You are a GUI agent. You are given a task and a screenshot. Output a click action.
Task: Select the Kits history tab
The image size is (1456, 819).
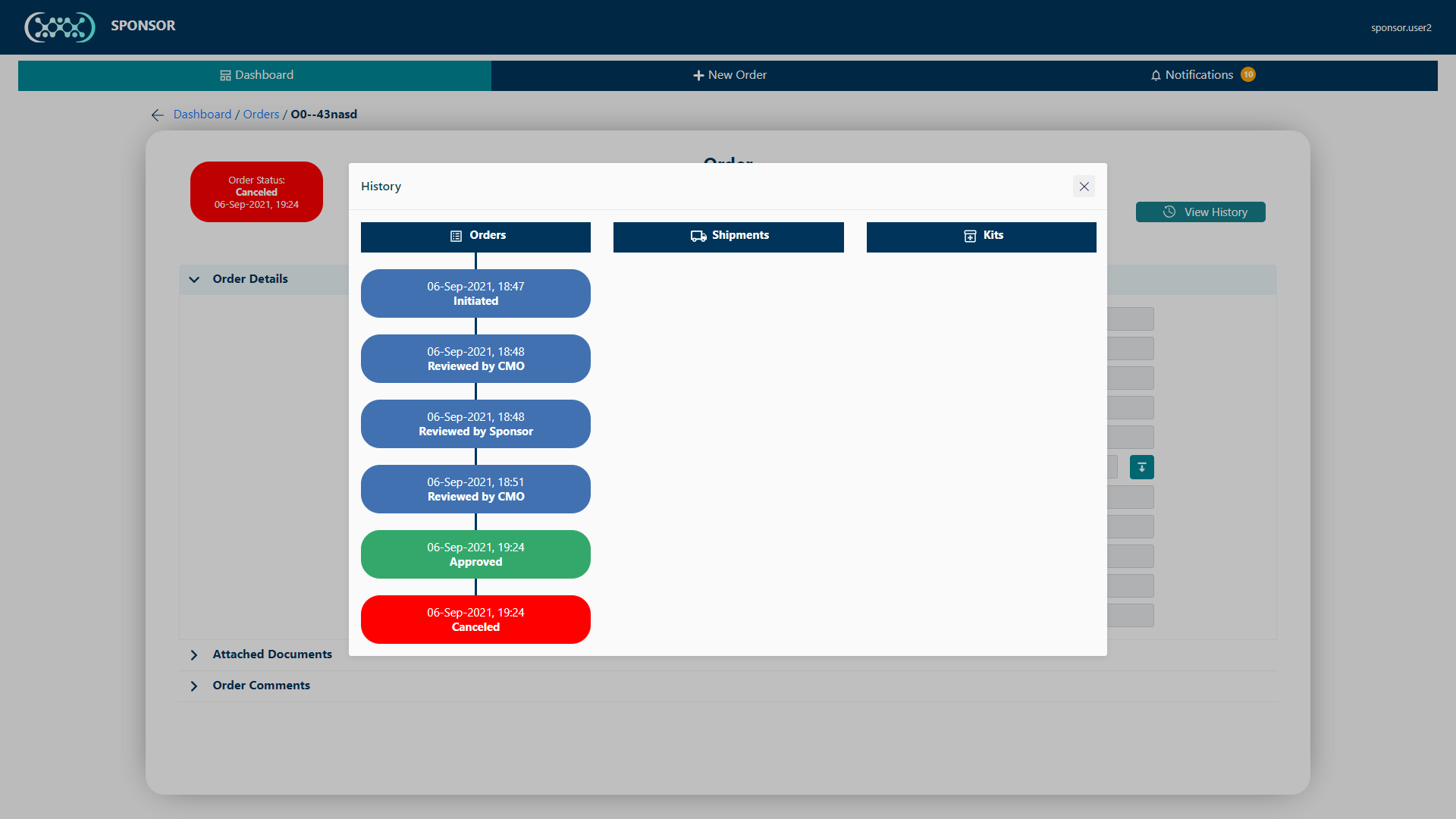pyautogui.click(x=981, y=237)
